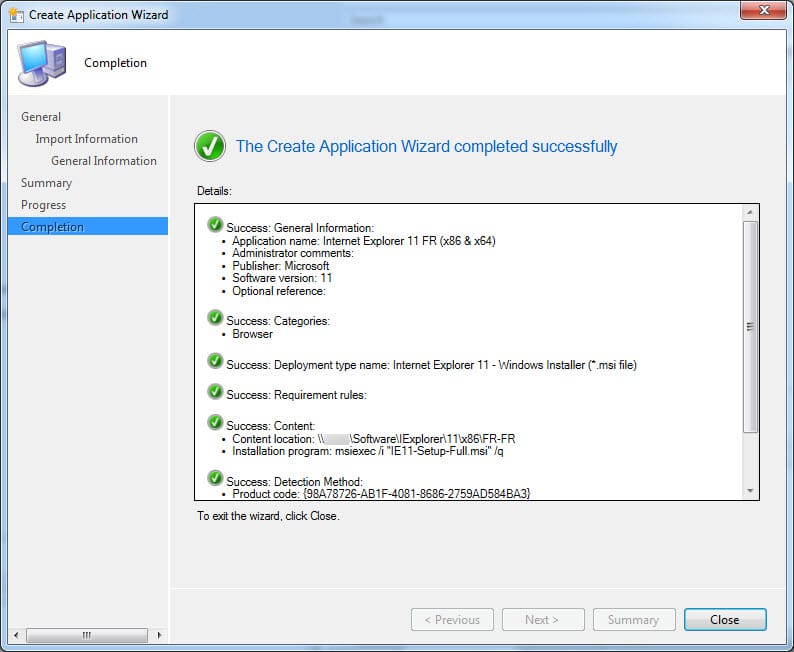Select Summary step in wizard sidebar

(x=46, y=183)
